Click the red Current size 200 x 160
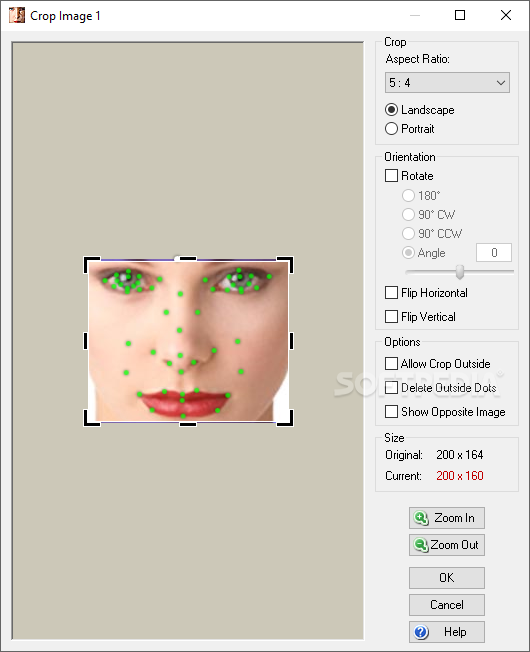The image size is (530, 652). pos(460,476)
